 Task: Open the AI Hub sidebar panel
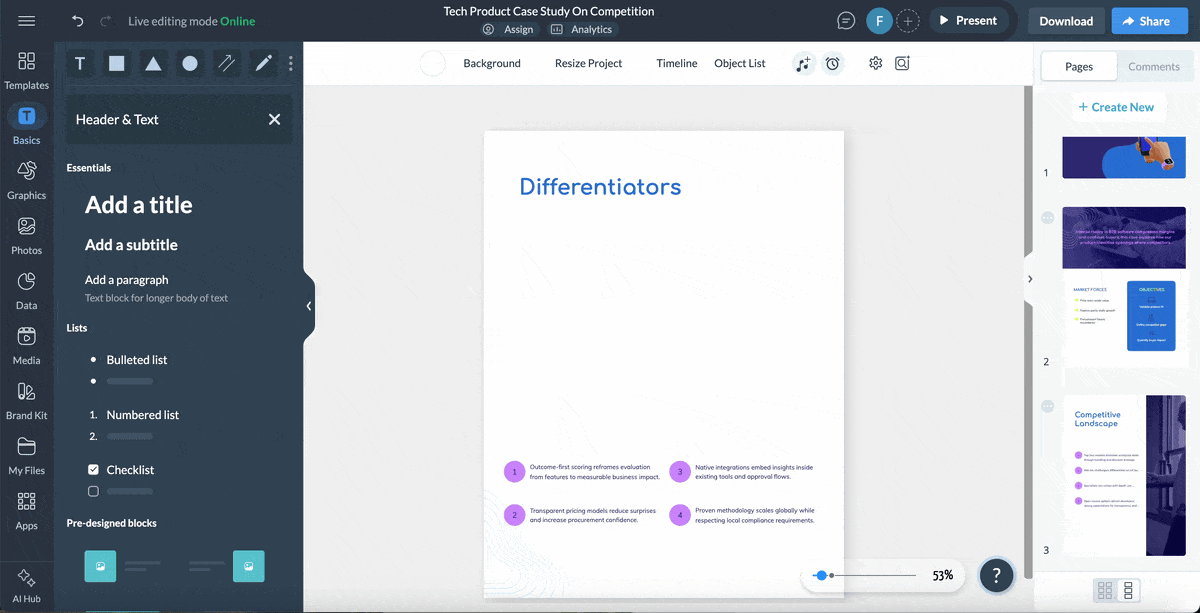coord(26,583)
